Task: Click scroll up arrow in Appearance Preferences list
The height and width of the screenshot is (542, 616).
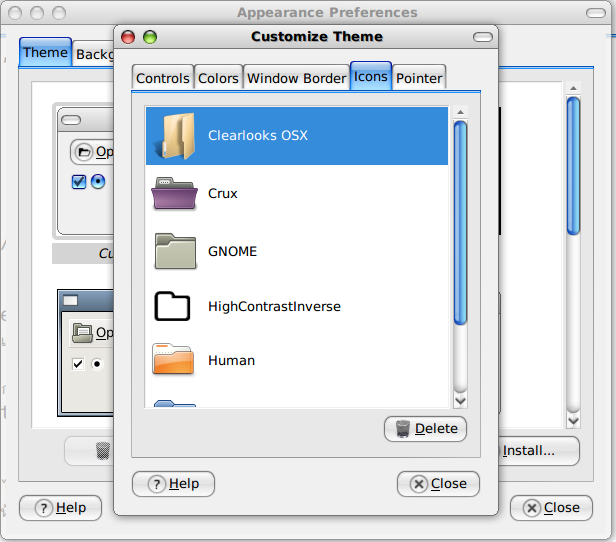Action: coord(573,88)
